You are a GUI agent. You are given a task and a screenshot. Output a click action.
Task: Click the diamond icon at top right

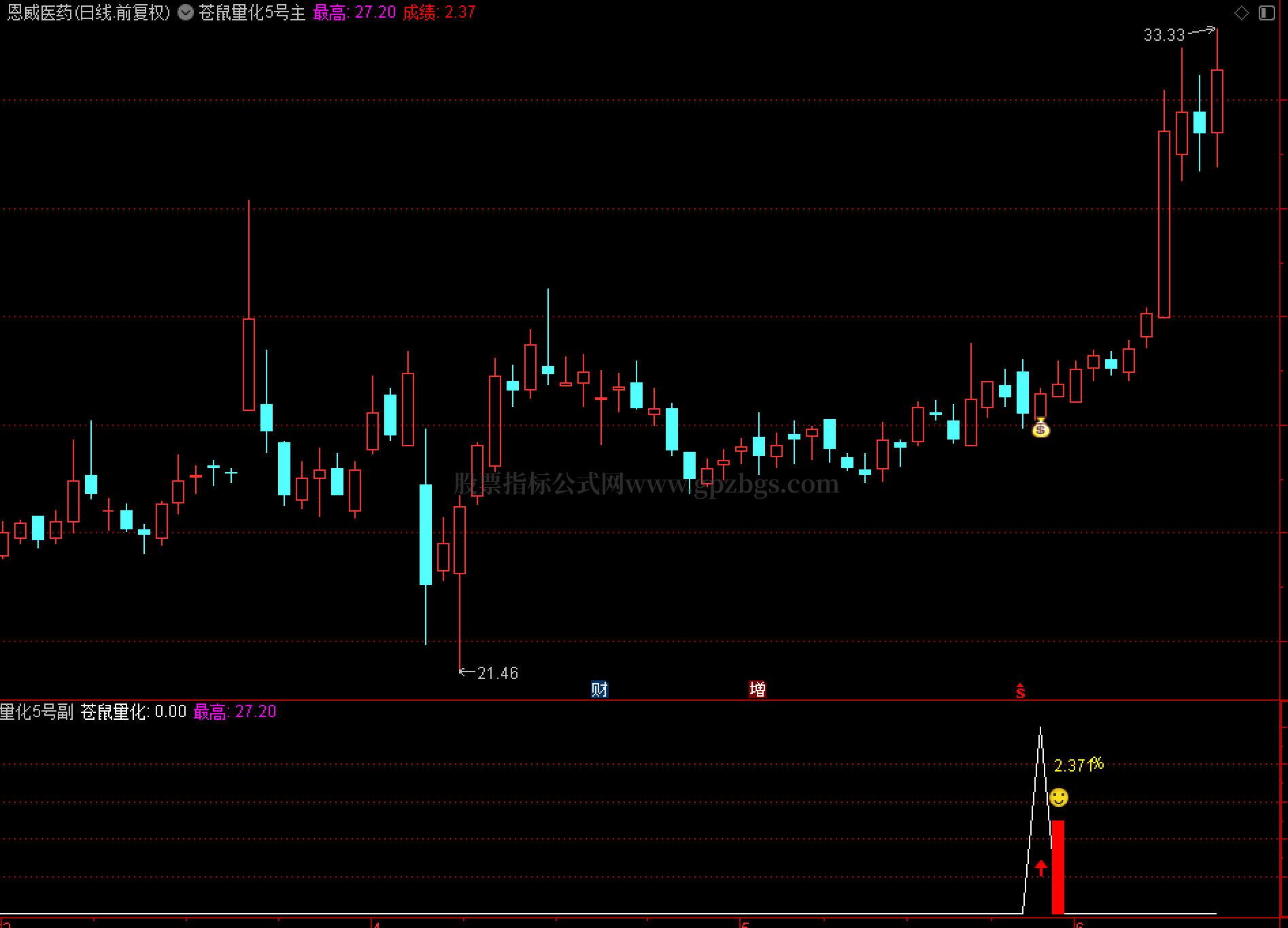tap(1242, 13)
